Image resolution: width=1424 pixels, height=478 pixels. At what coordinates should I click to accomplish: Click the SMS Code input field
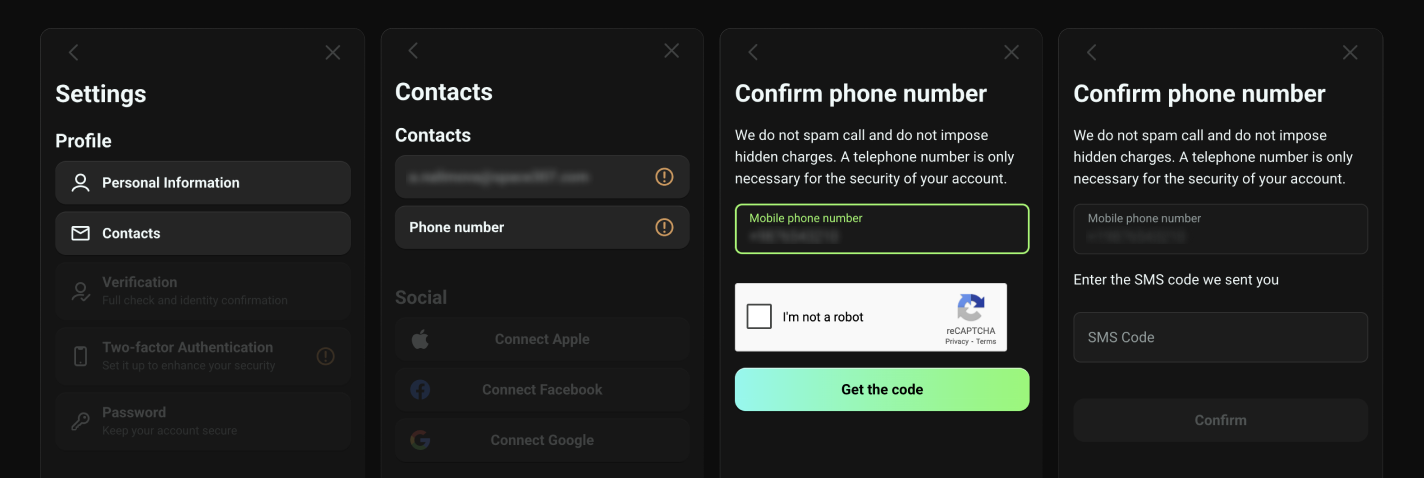tap(1220, 337)
